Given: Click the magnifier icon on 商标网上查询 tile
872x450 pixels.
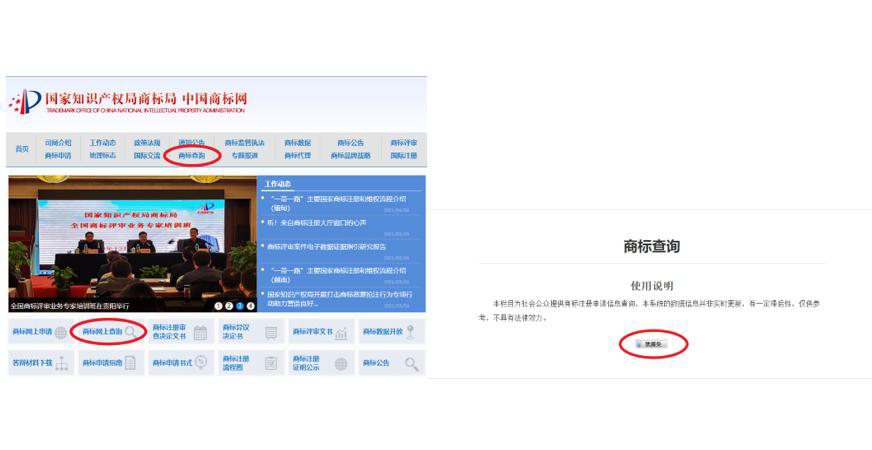Looking at the screenshot, I should [130, 332].
